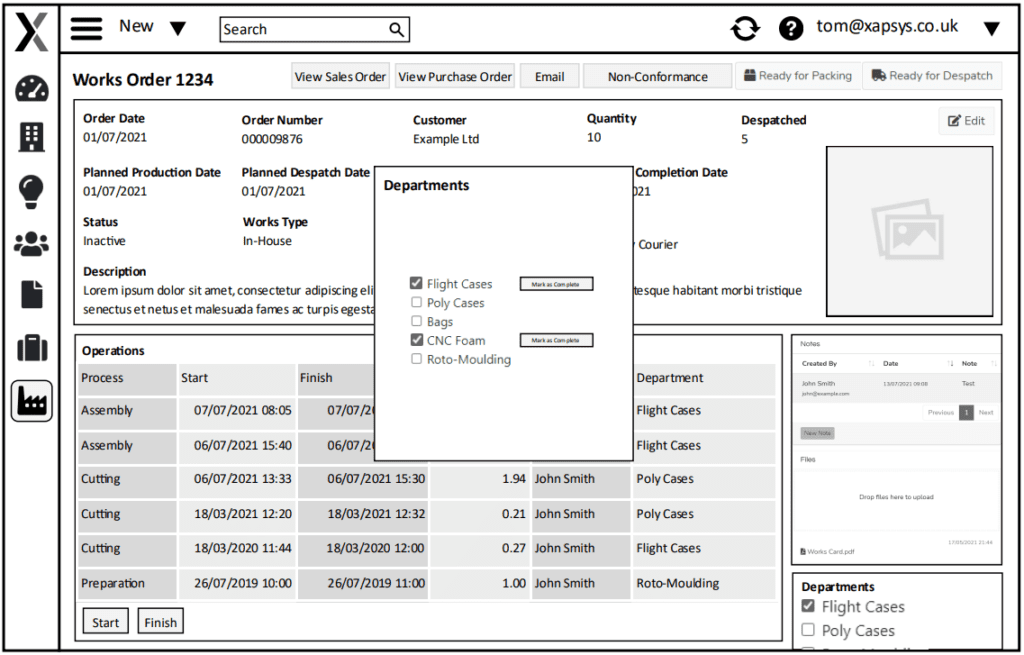Open the hamburger menu
Viewport: 1024px width, 655px height.
[x=86, y=29]
